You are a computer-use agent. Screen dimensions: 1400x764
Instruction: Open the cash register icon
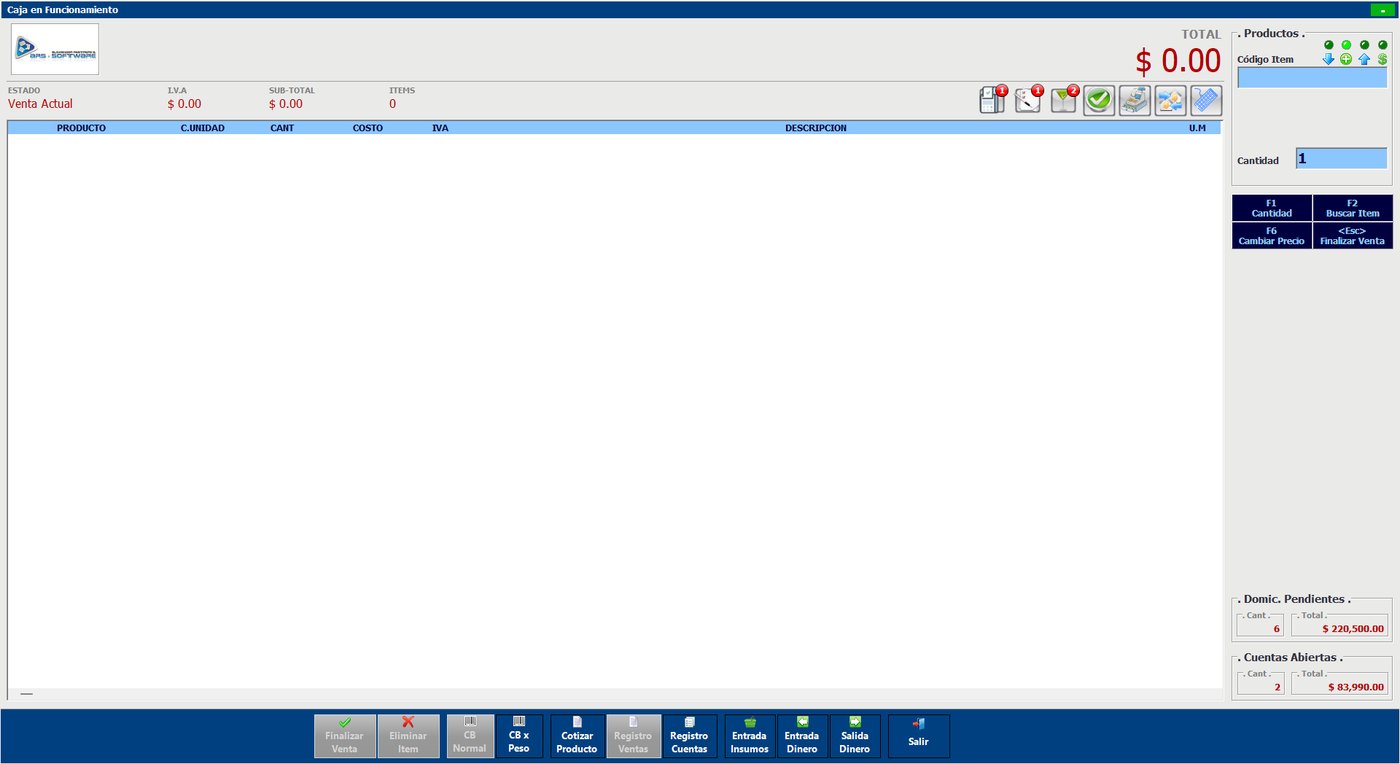pos(1135,100)
